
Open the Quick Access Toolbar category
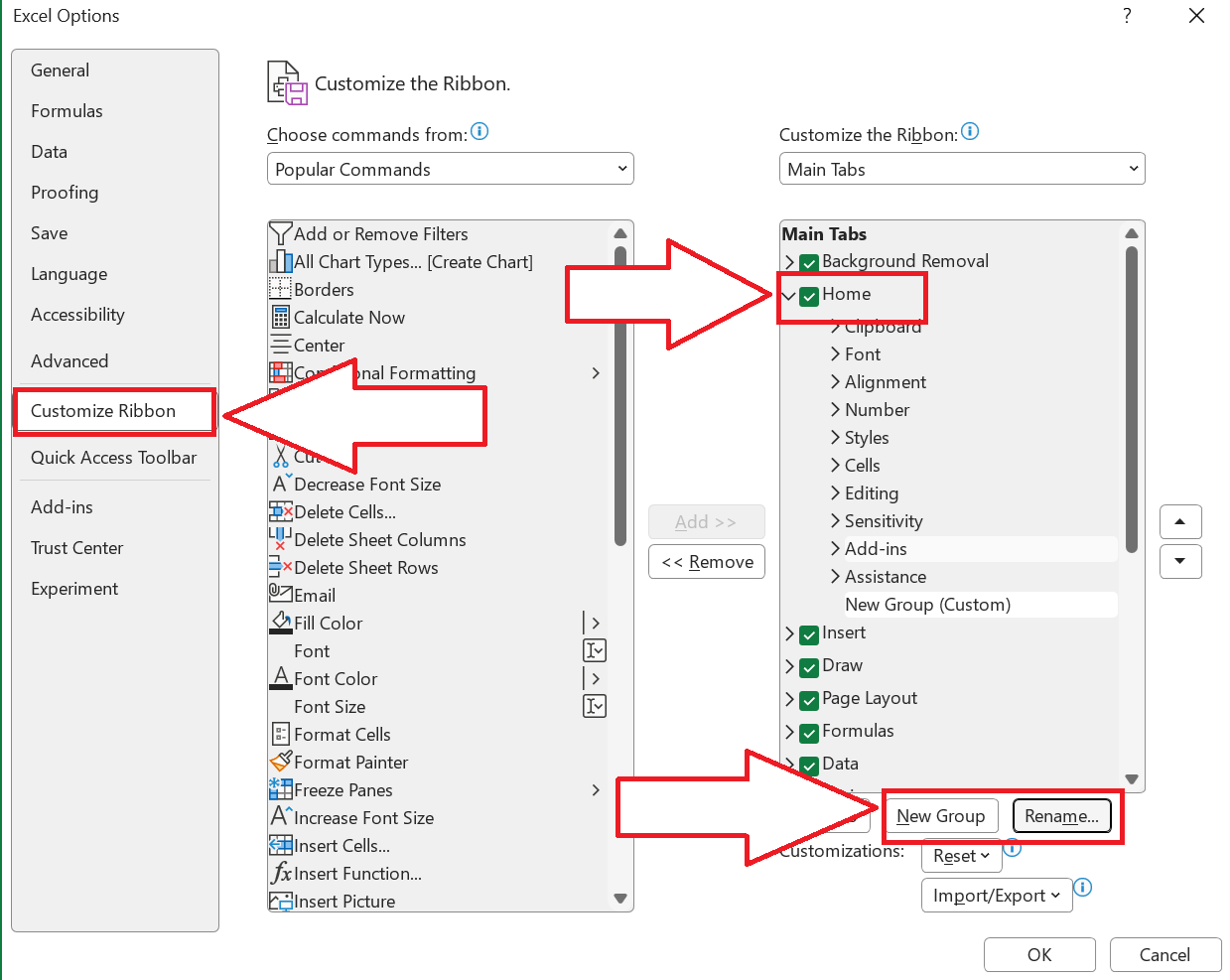[113, 458]
